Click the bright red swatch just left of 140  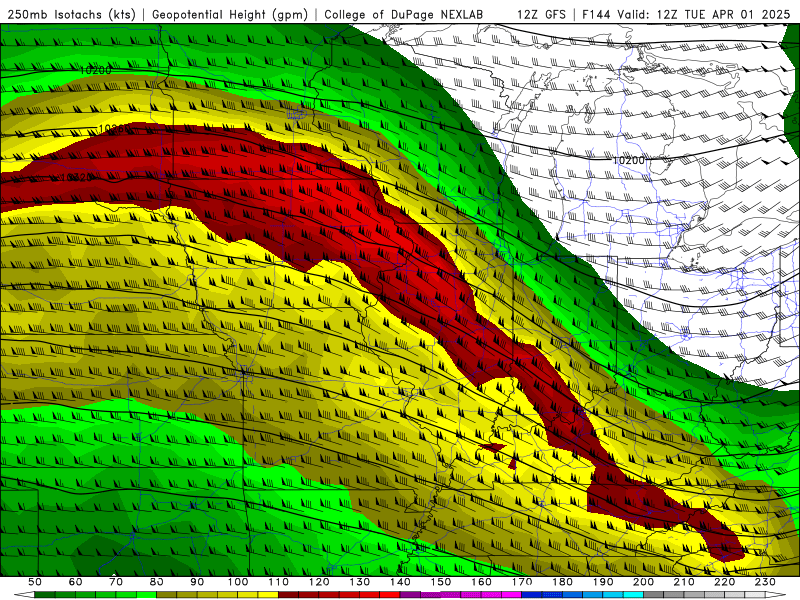pyautogui.click(x=390, y=595)
